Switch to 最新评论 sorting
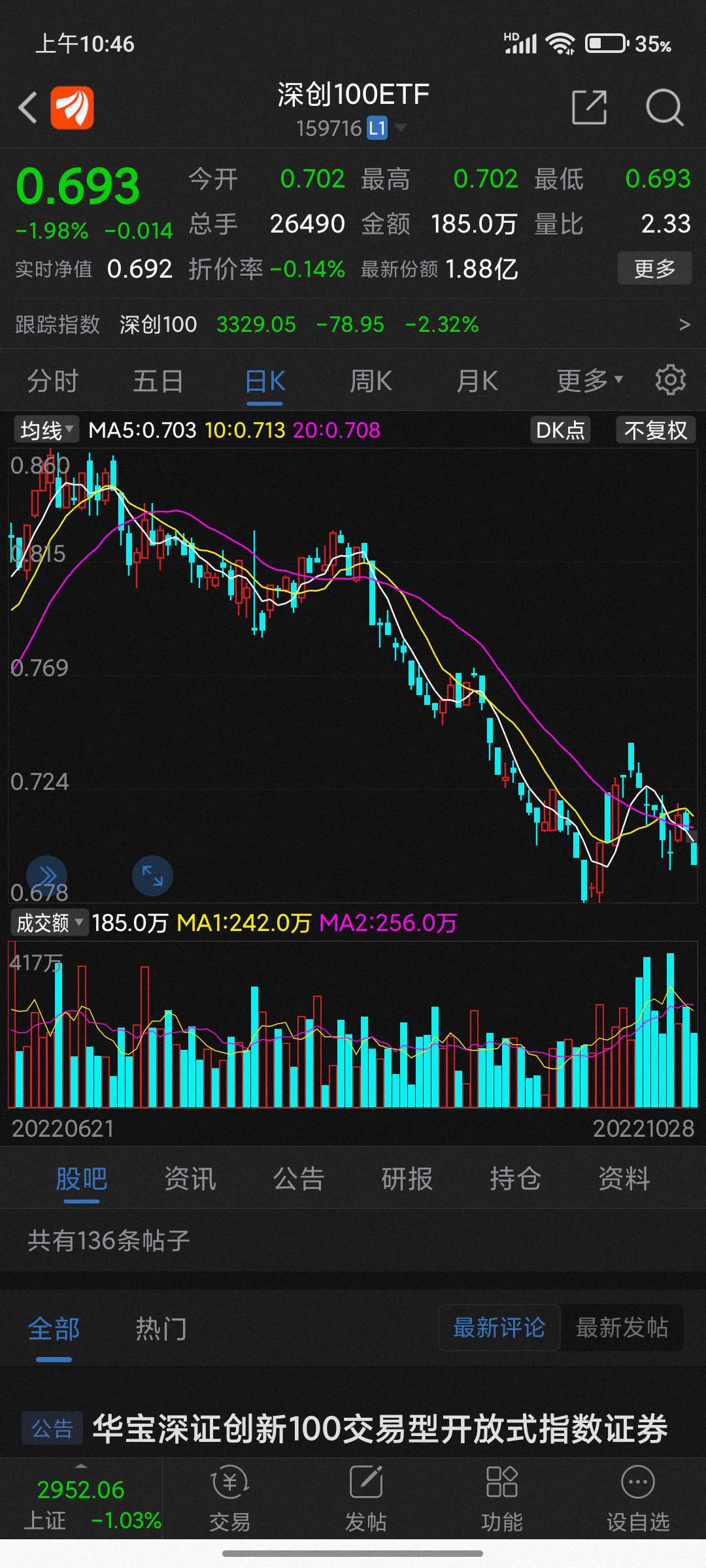706x1568 pixels. click(x=499, y=1327)
